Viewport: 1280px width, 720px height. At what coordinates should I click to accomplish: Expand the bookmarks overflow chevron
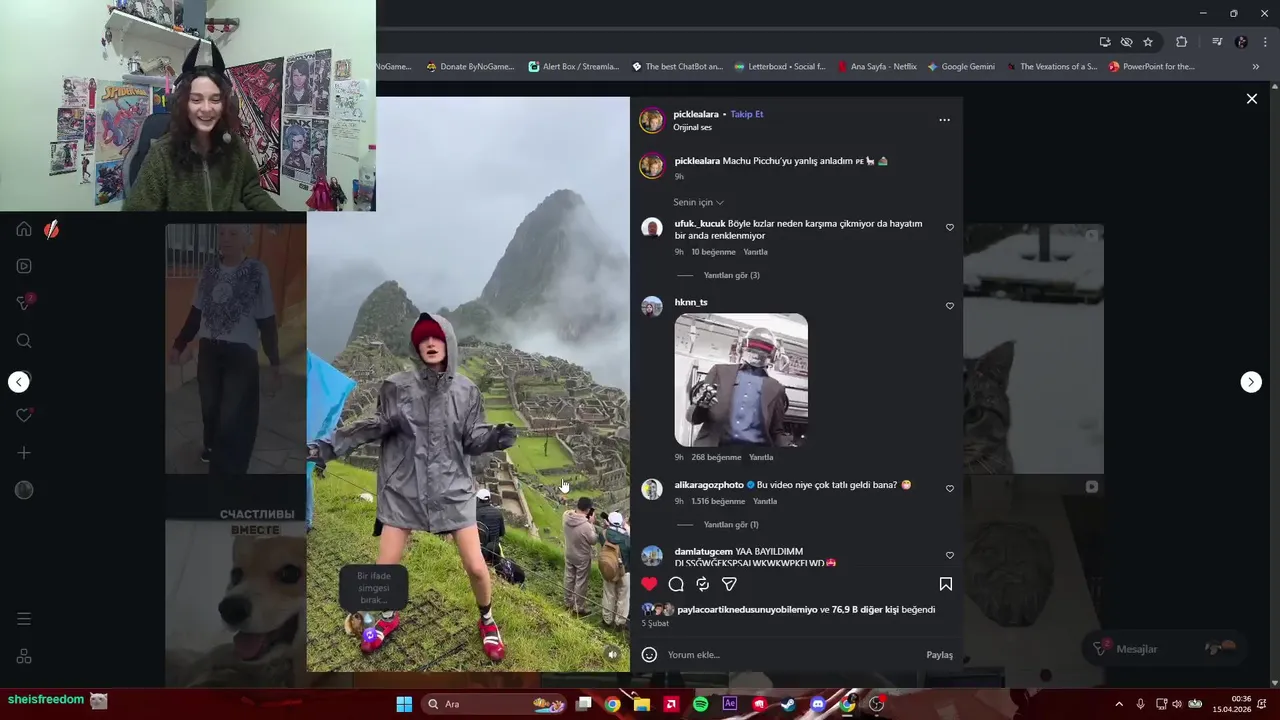pos(1255,67)
